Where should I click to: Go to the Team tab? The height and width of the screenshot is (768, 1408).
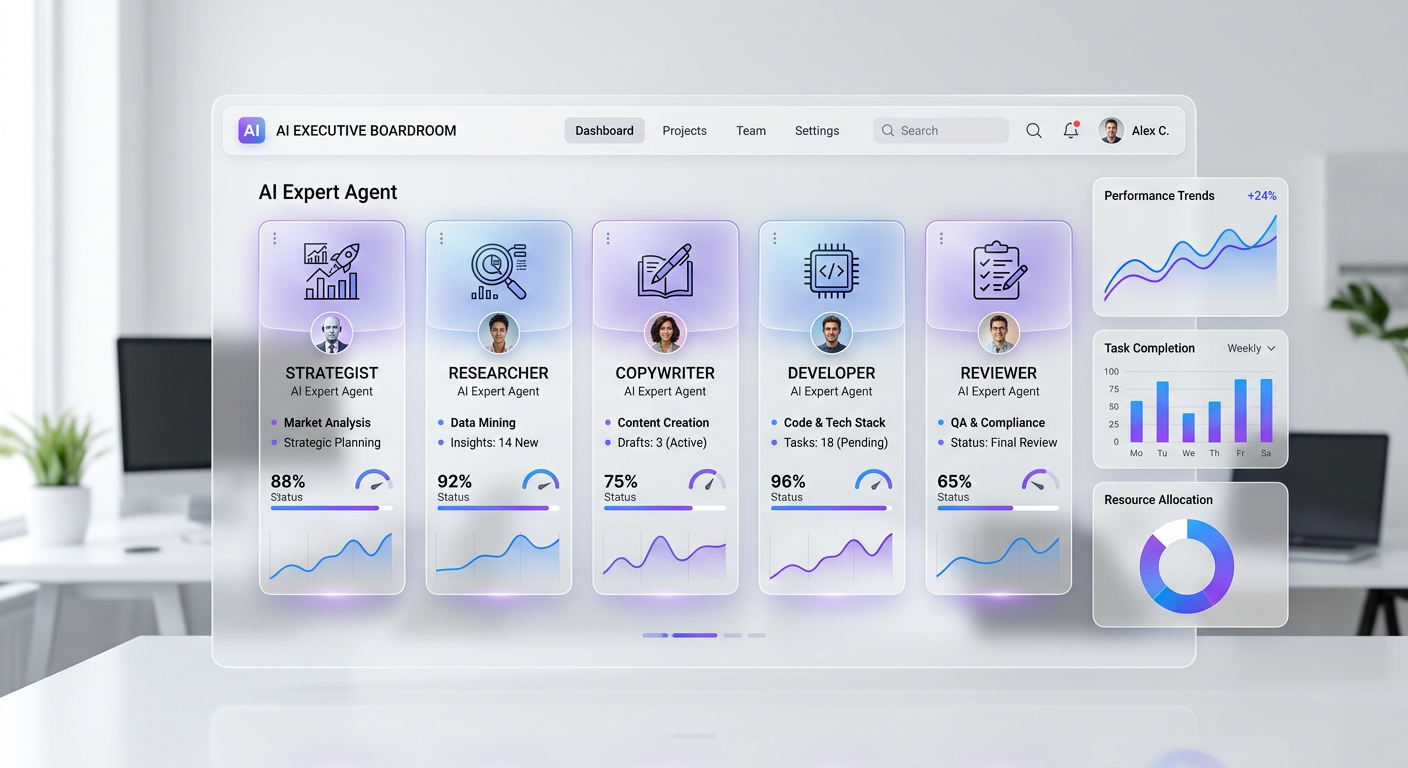click(x=751, y=131)
